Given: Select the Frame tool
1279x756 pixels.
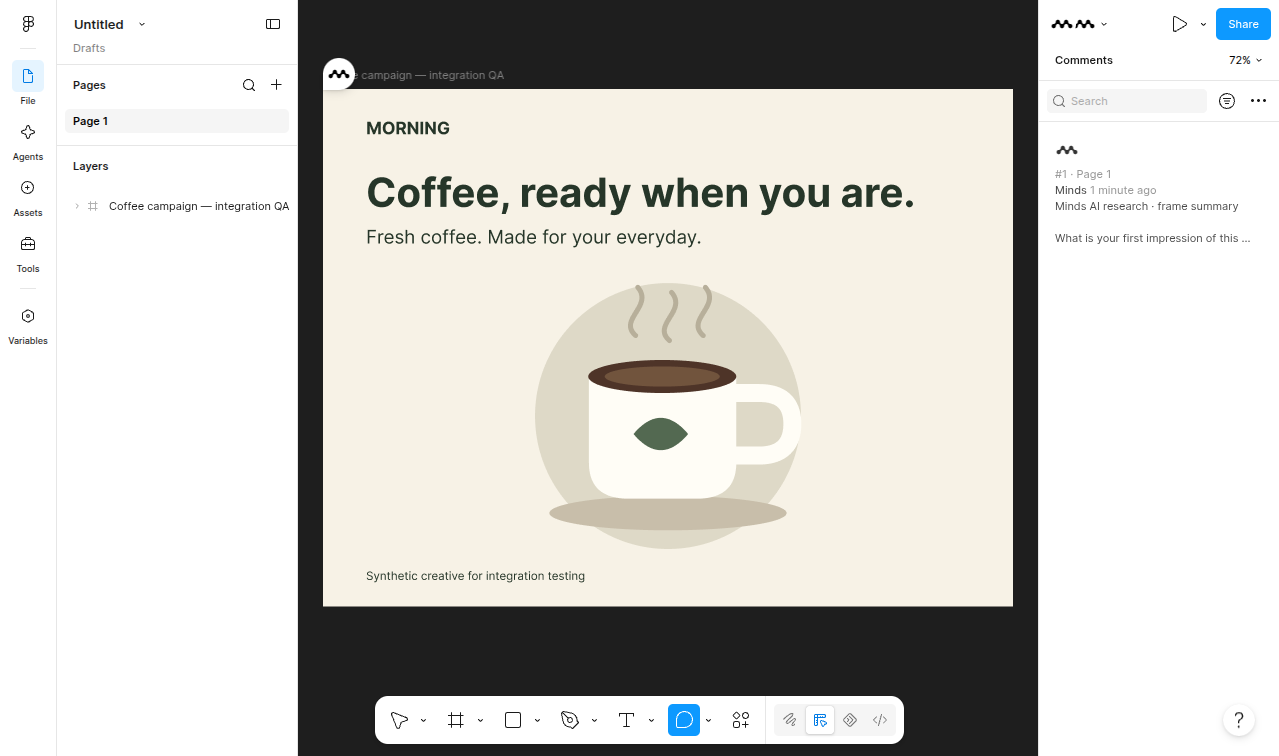Looking at the screenshot, I should pyautogui.click(x=456, y=720).
